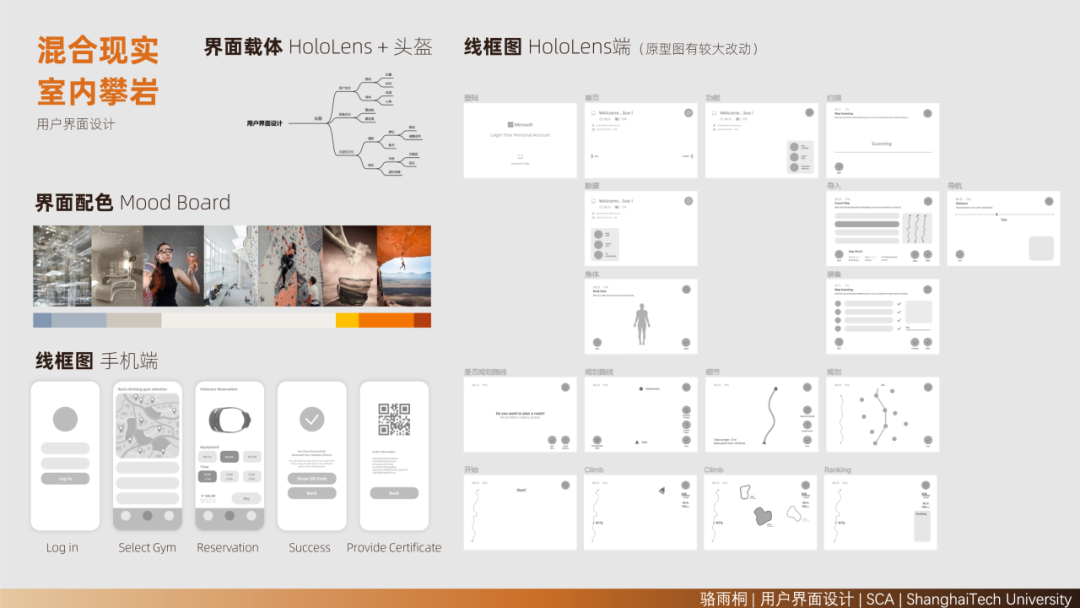1080x608 pixels.
Task: Click the ShanghaiTech University footer text
Action: pyautogui.click(x=989, y=599)
